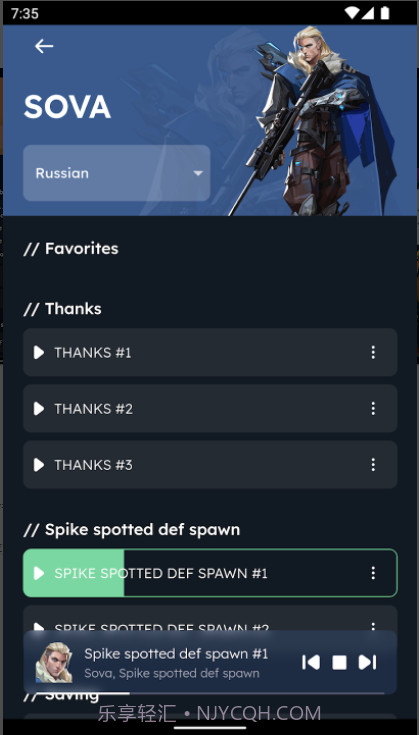Open more options for THANKS #3

(x=373, y=465)
